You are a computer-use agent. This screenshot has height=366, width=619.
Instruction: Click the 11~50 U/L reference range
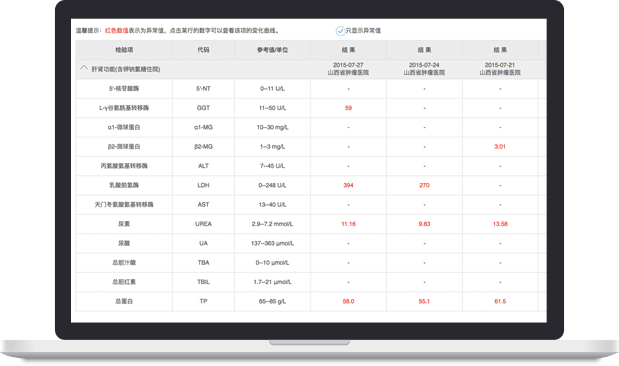pos(272,108)
